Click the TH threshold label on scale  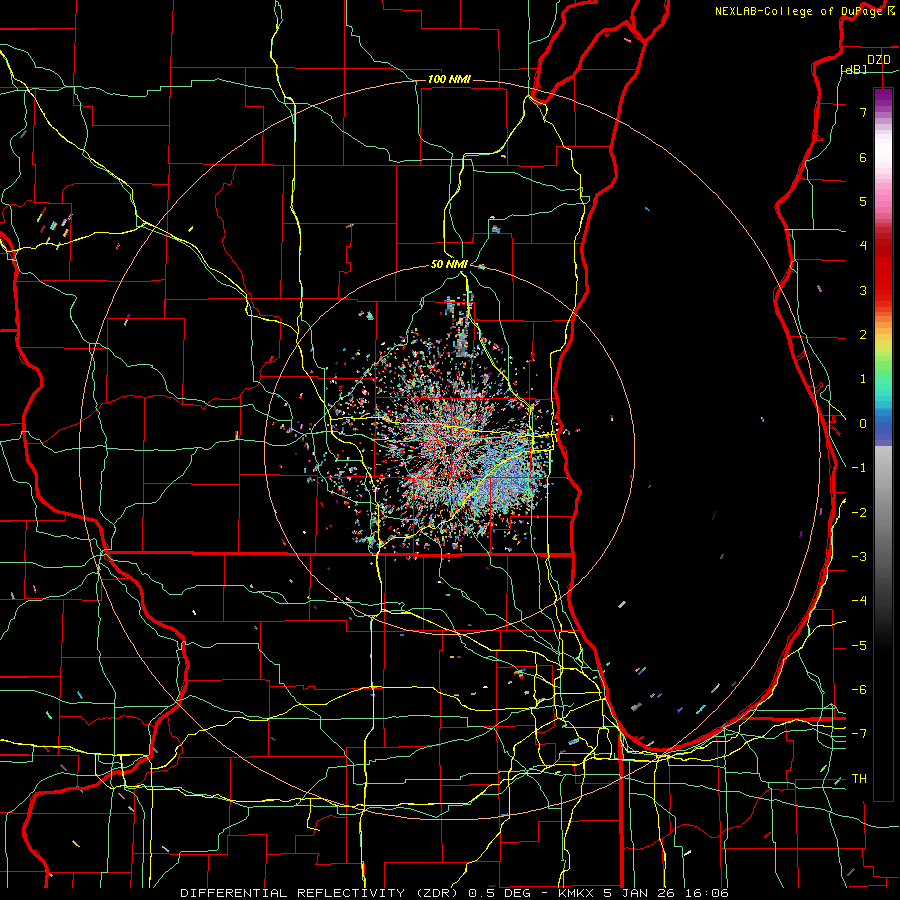click(859, 779)
